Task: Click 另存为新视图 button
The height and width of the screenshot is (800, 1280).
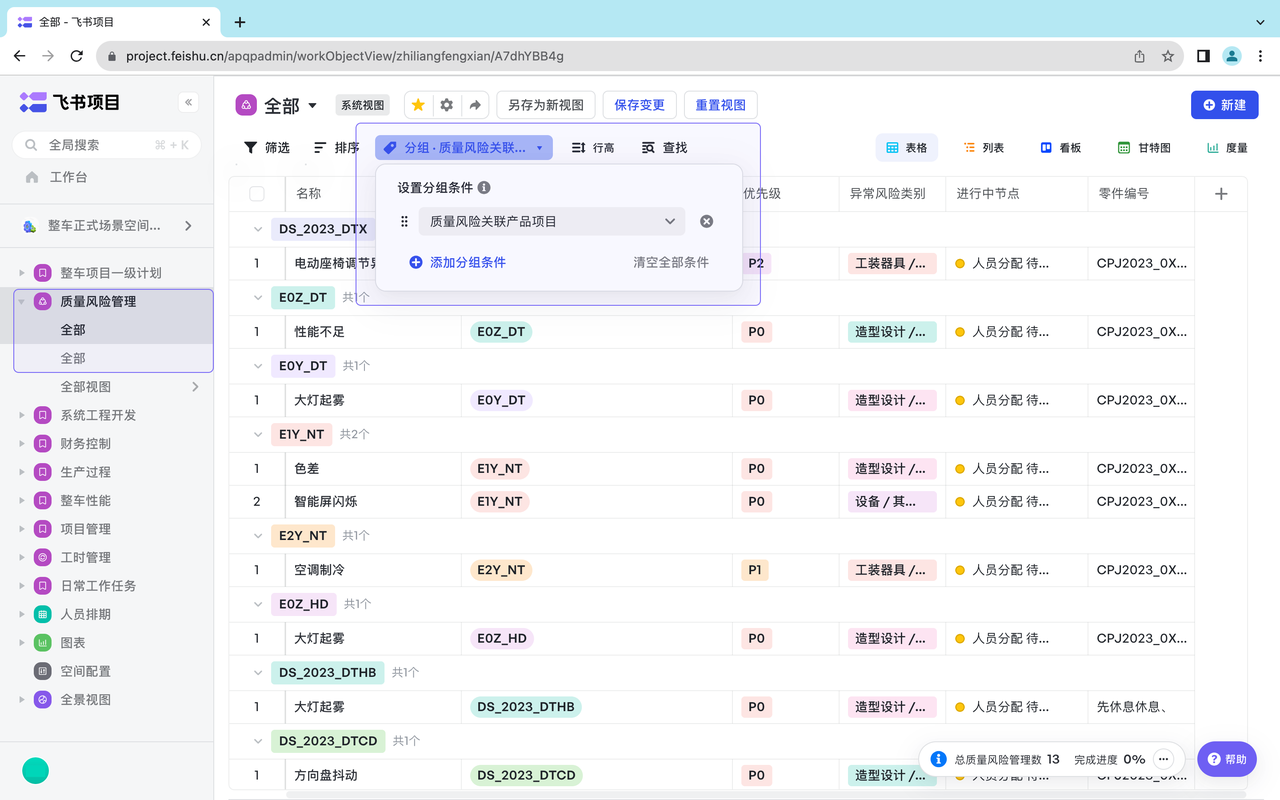Action: pos(546,105)
